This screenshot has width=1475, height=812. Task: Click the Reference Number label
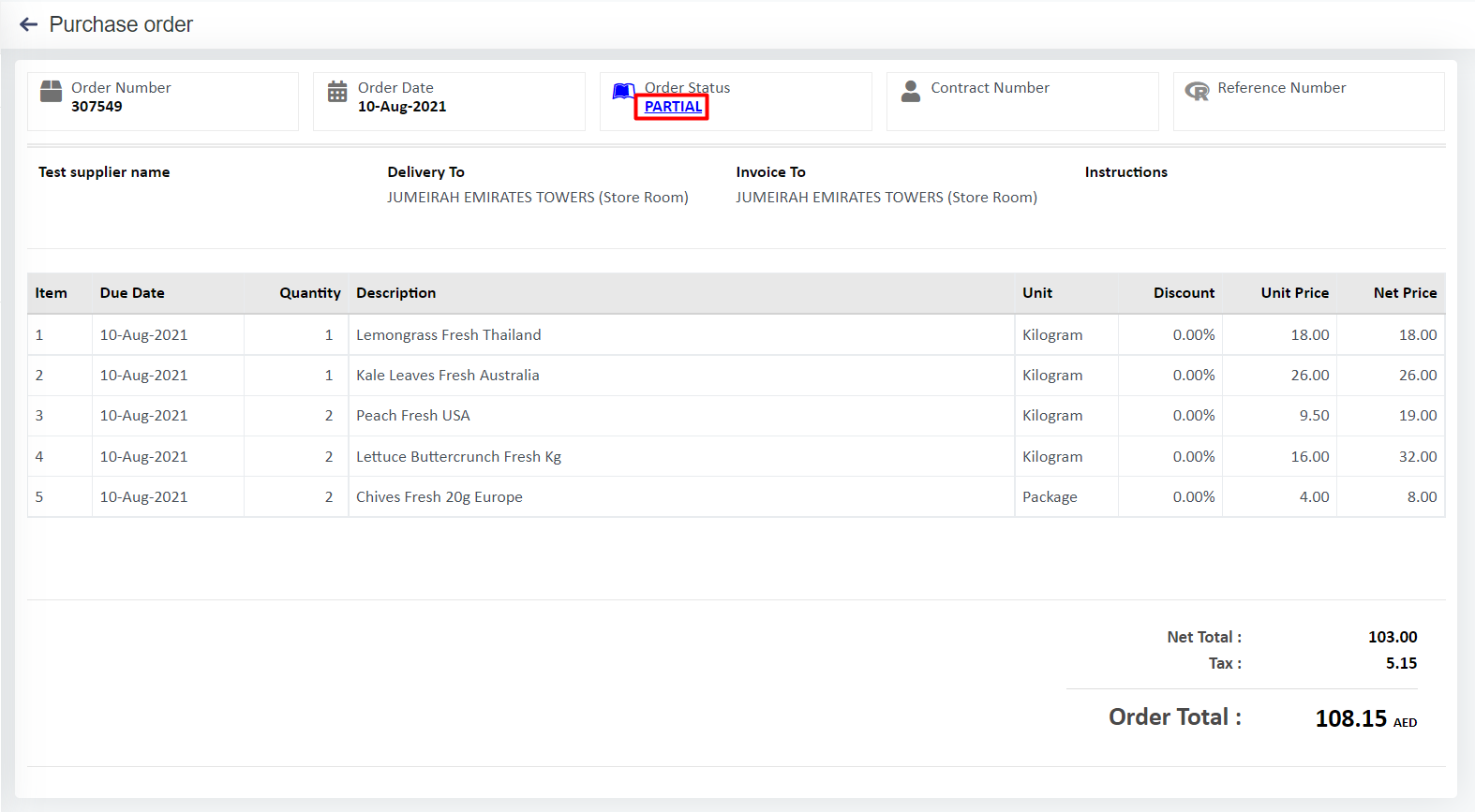click(1281, 88)
